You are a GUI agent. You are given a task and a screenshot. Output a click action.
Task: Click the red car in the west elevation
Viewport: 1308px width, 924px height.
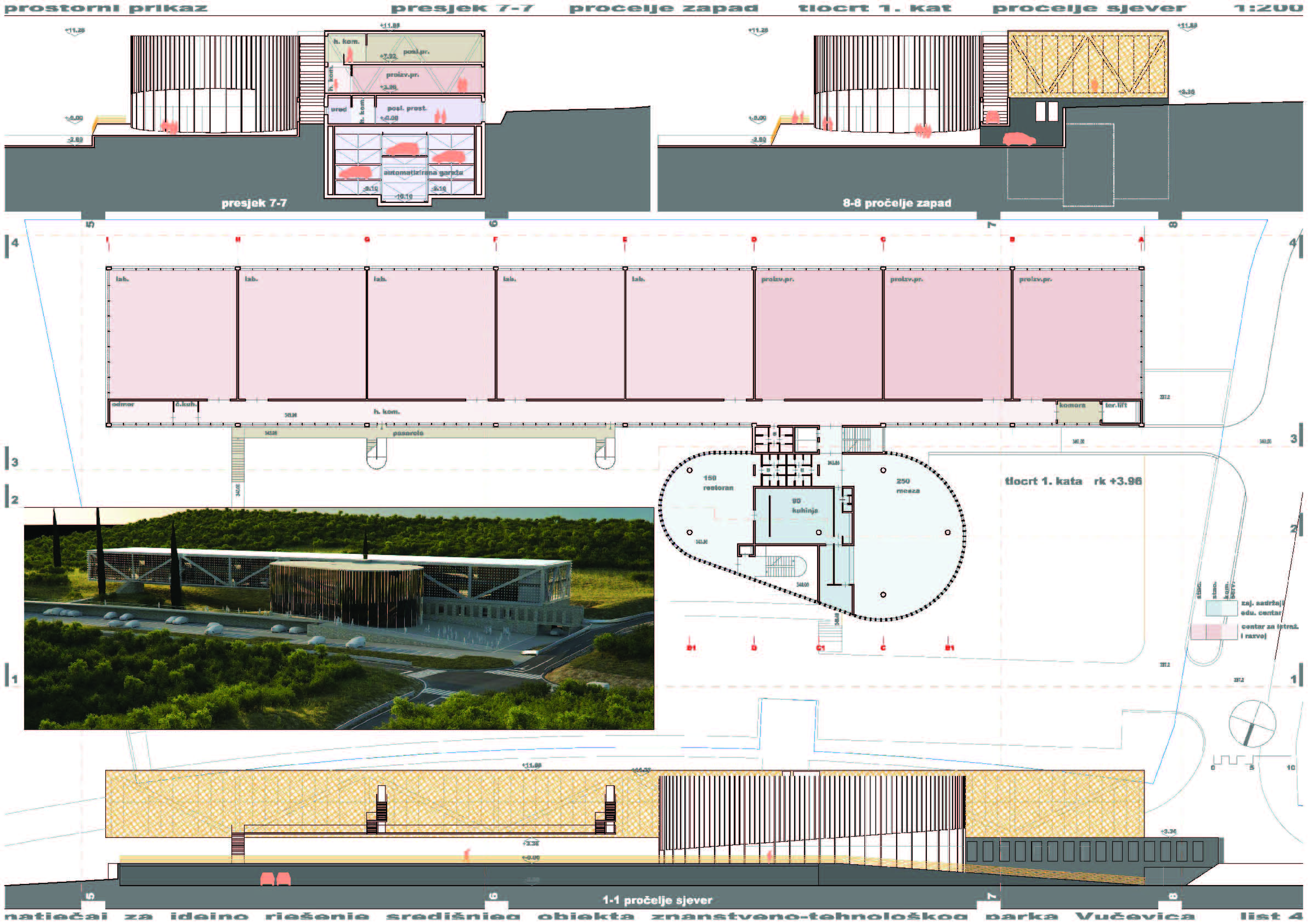tap(1018, 139)
